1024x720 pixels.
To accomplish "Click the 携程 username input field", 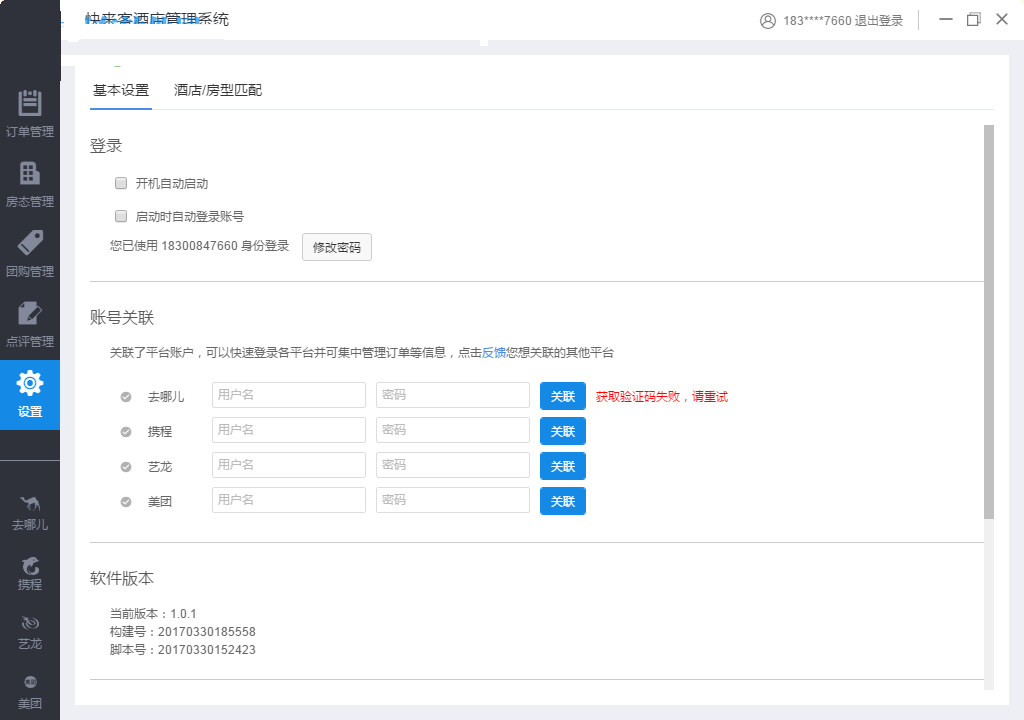I will [288, 430].
